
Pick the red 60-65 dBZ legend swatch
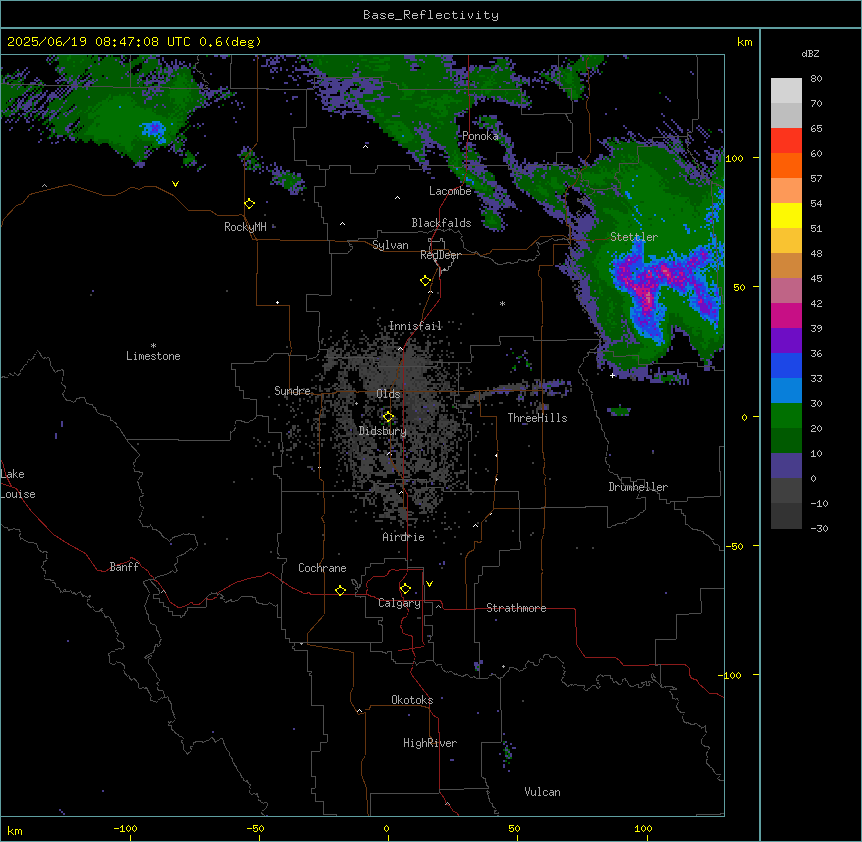[786, 141]
